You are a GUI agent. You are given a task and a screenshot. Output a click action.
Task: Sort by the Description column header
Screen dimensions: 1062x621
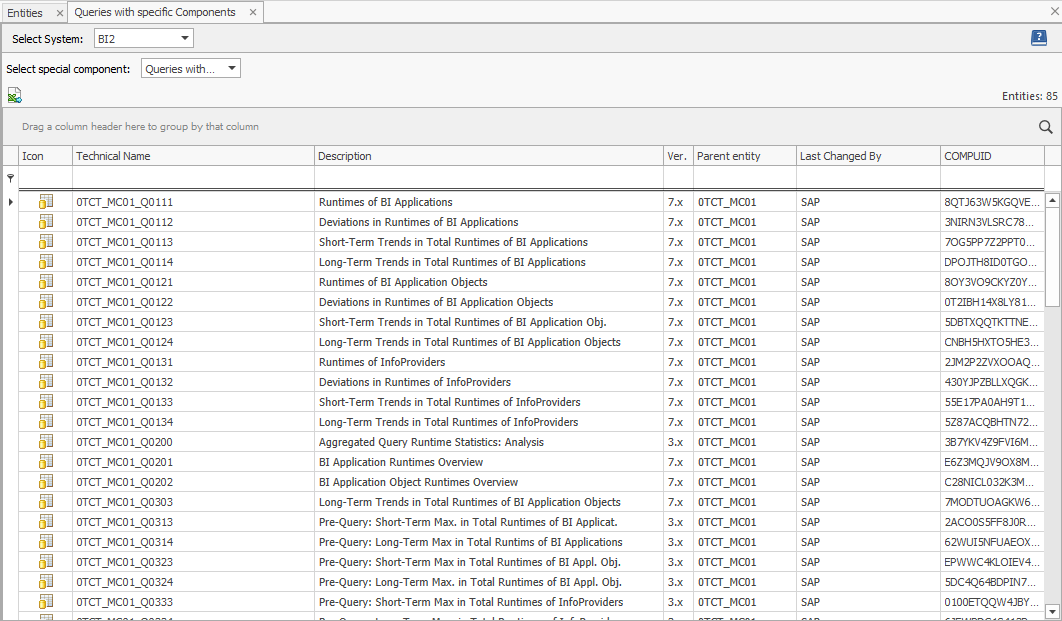tap(400, 156)
